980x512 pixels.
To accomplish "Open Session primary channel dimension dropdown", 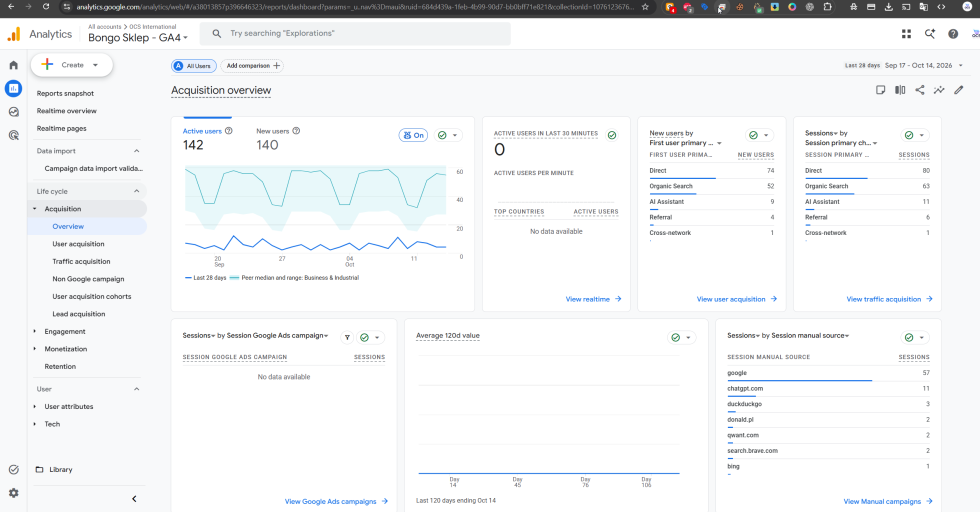I will click(841, 143).
